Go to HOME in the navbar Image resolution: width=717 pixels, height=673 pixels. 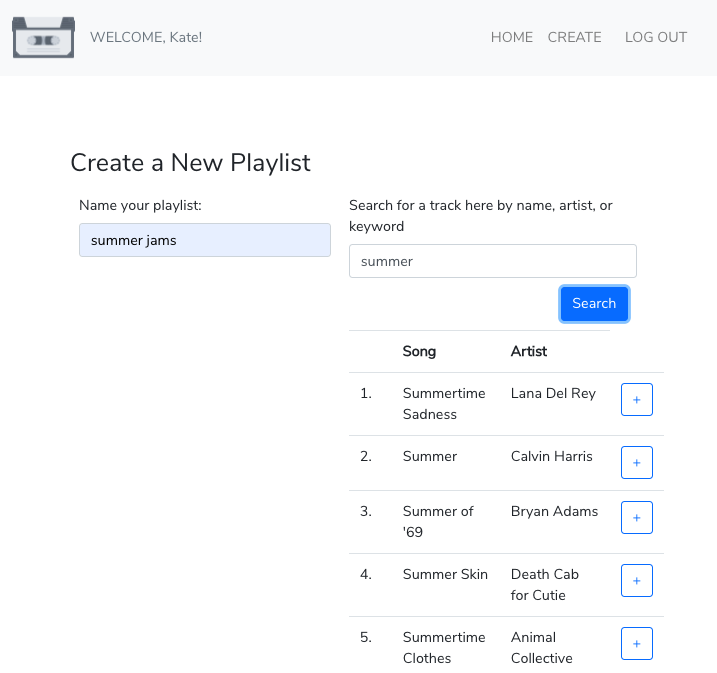[x=512, y=37]
